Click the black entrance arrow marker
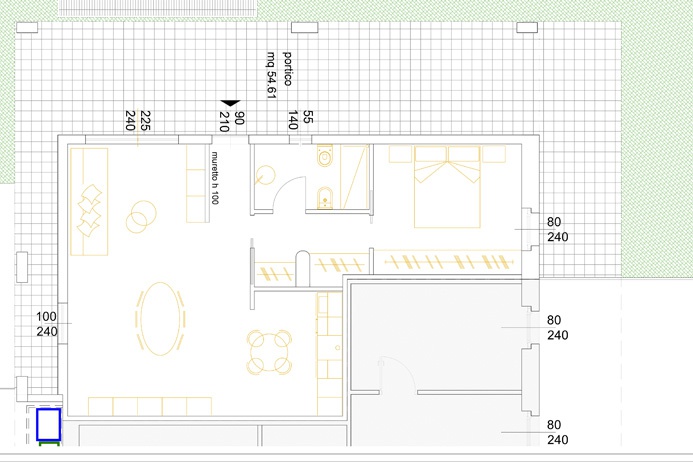693x462 pixels. [x=230, y=102]
